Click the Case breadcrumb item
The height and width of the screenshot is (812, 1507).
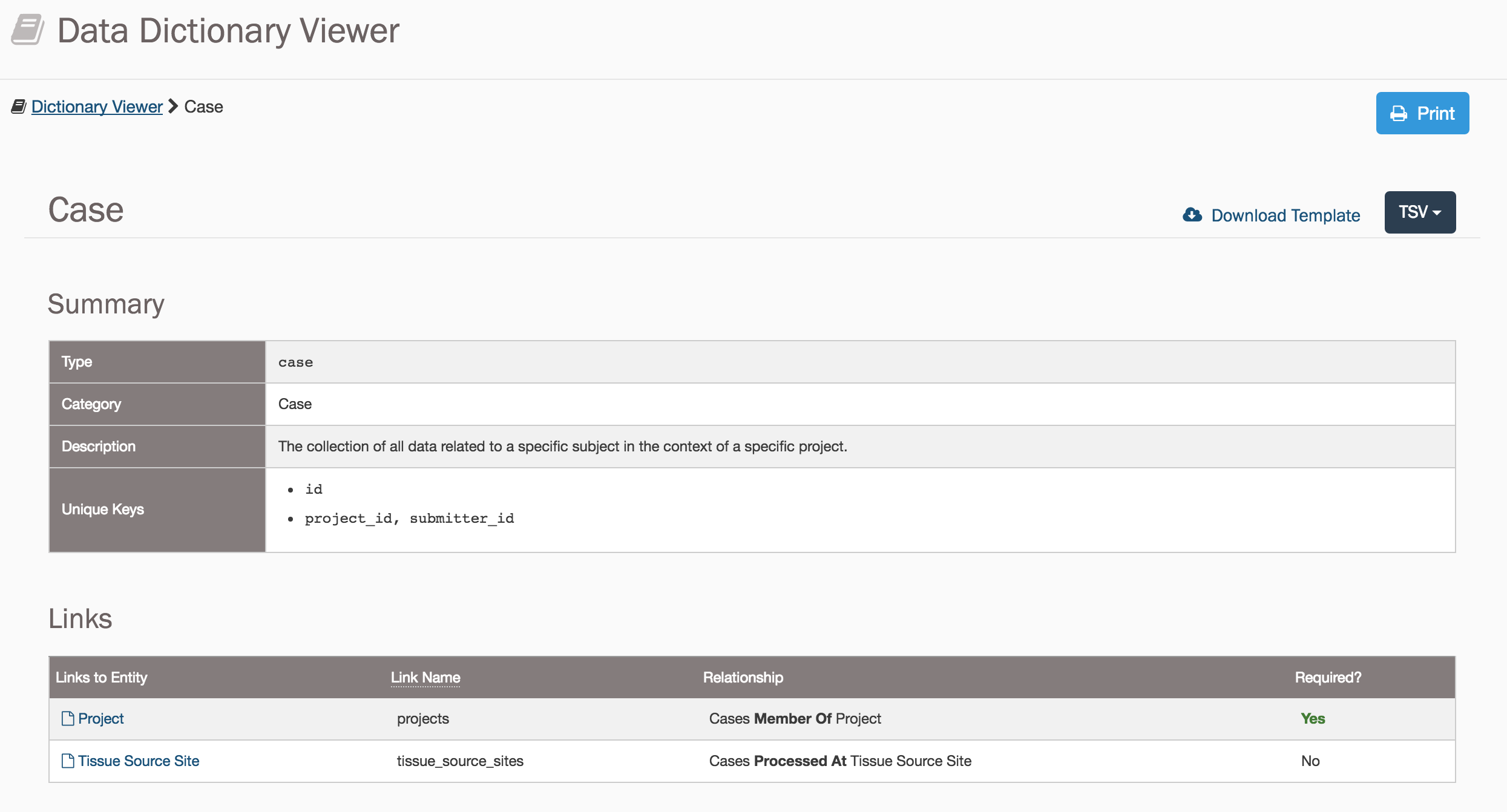pyautogui.click(x=203, y=107)
